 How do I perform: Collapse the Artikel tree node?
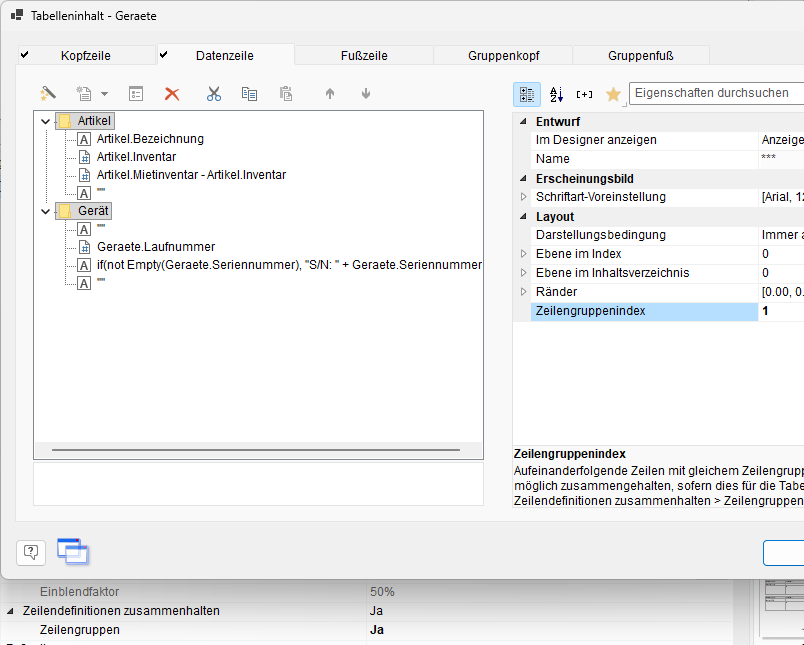click(45, 121)
